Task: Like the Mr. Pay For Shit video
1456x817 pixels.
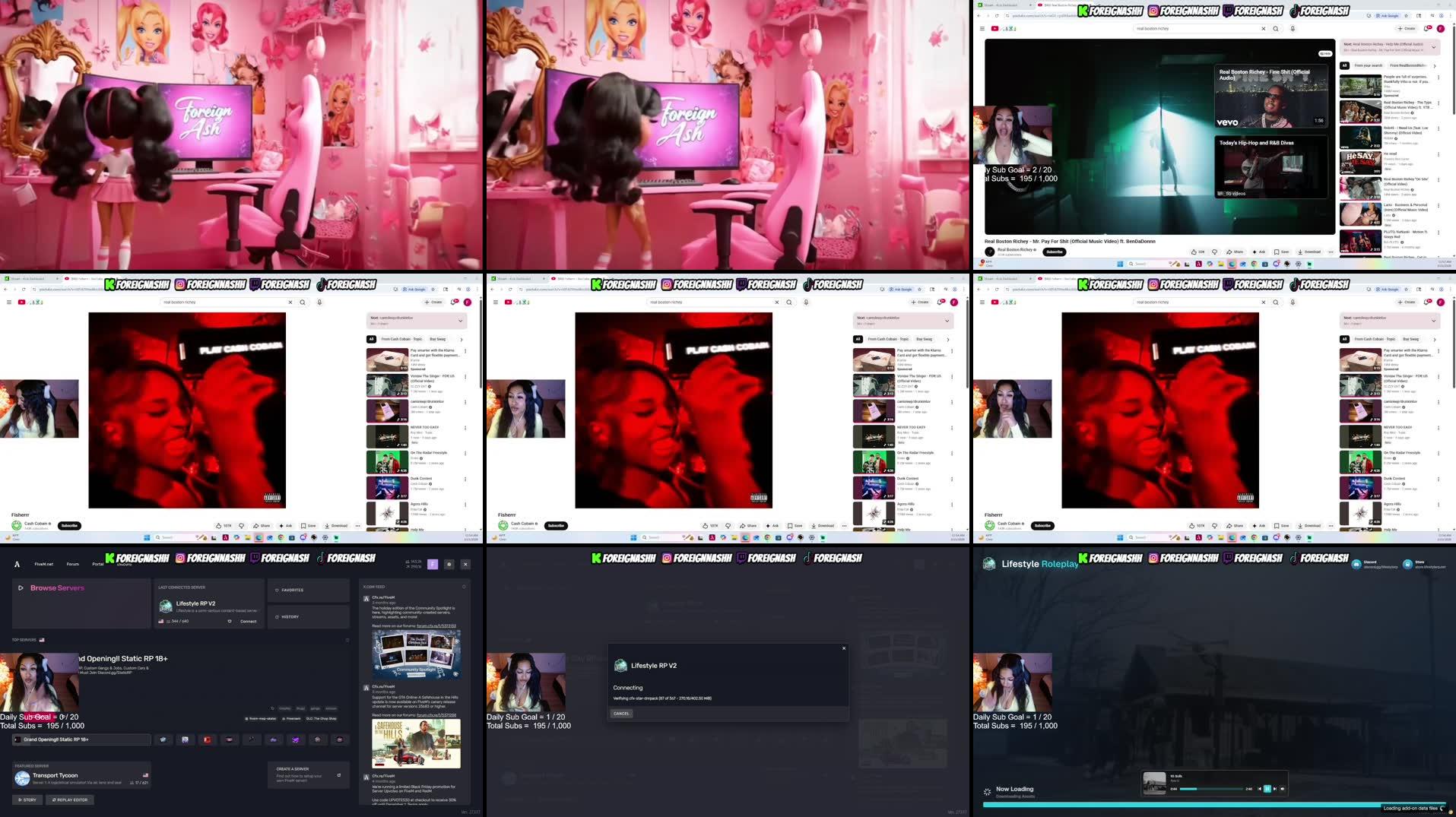Action: point(1197,252)
